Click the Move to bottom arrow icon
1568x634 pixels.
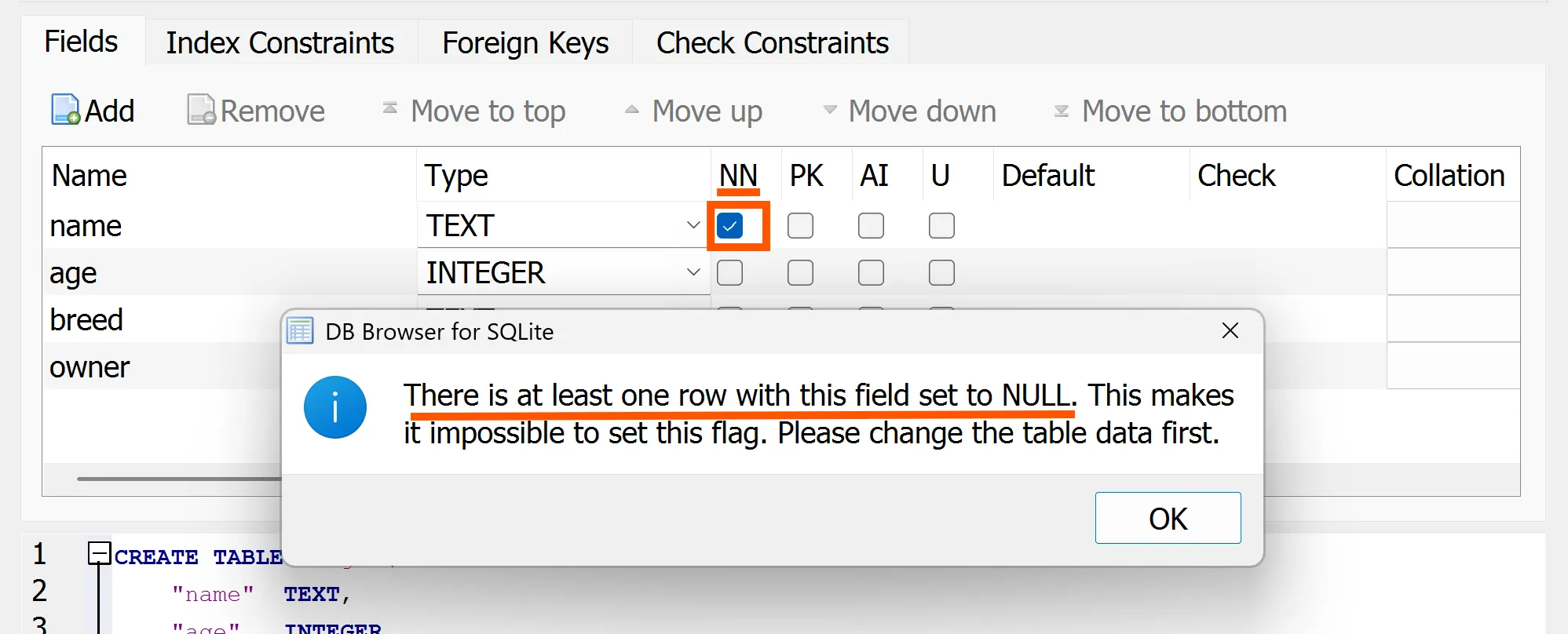(x=1061, y=111)
